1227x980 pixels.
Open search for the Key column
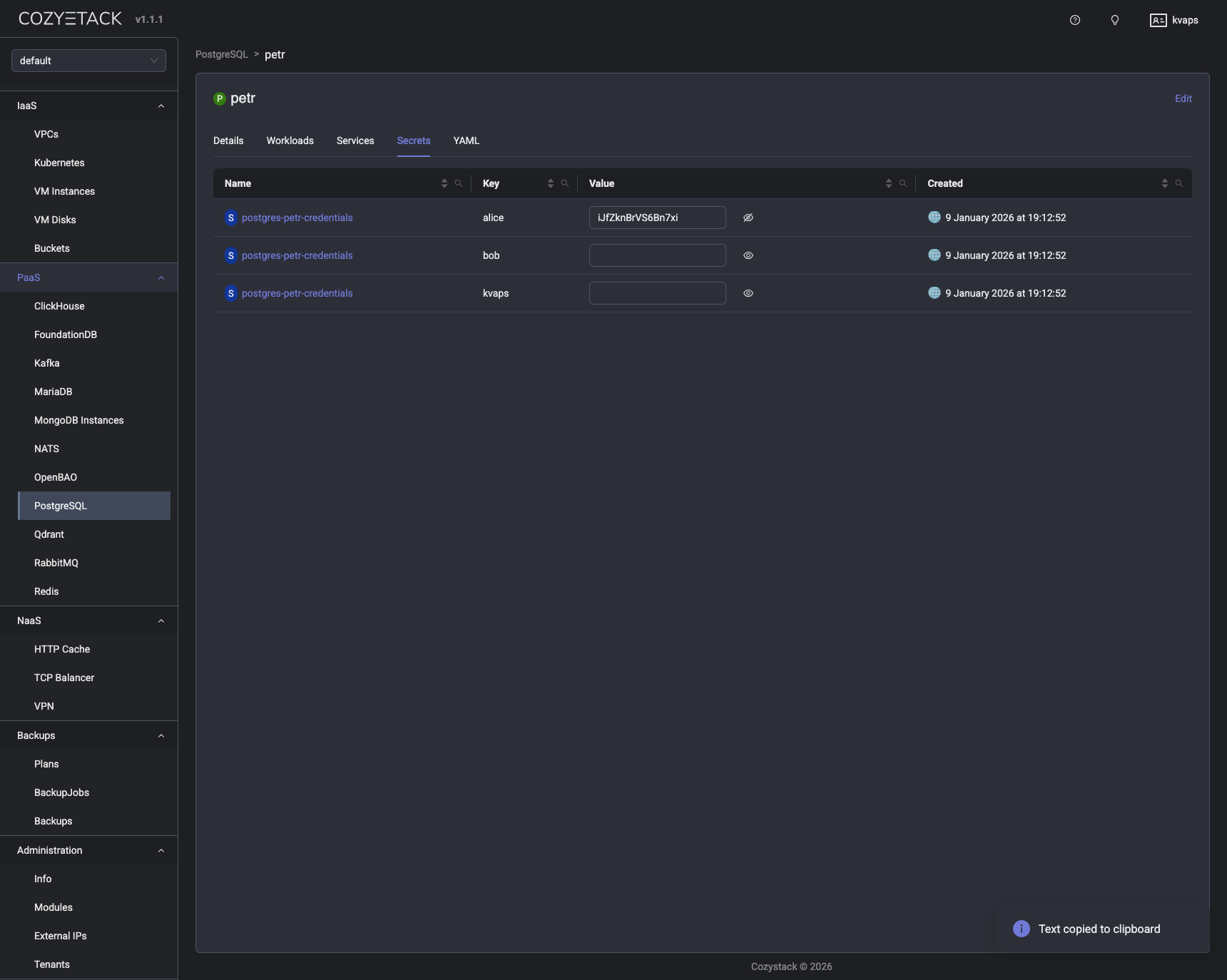[x=565, y=183]
